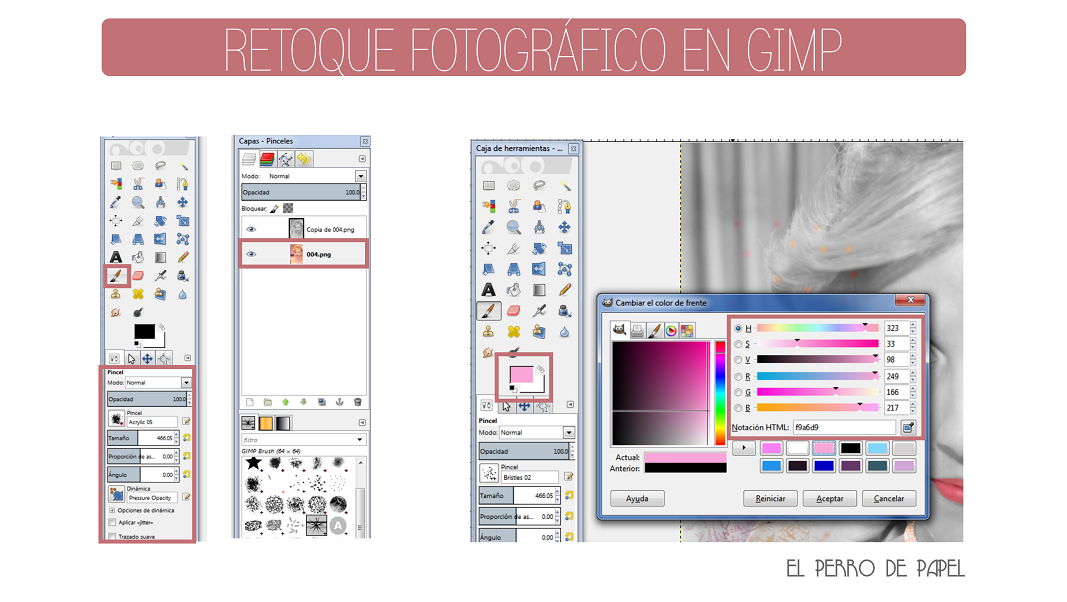Select the Paintbrush tool in the leftmost toolbox
This screenshot has width=1067, height=602.
point(116,275)
